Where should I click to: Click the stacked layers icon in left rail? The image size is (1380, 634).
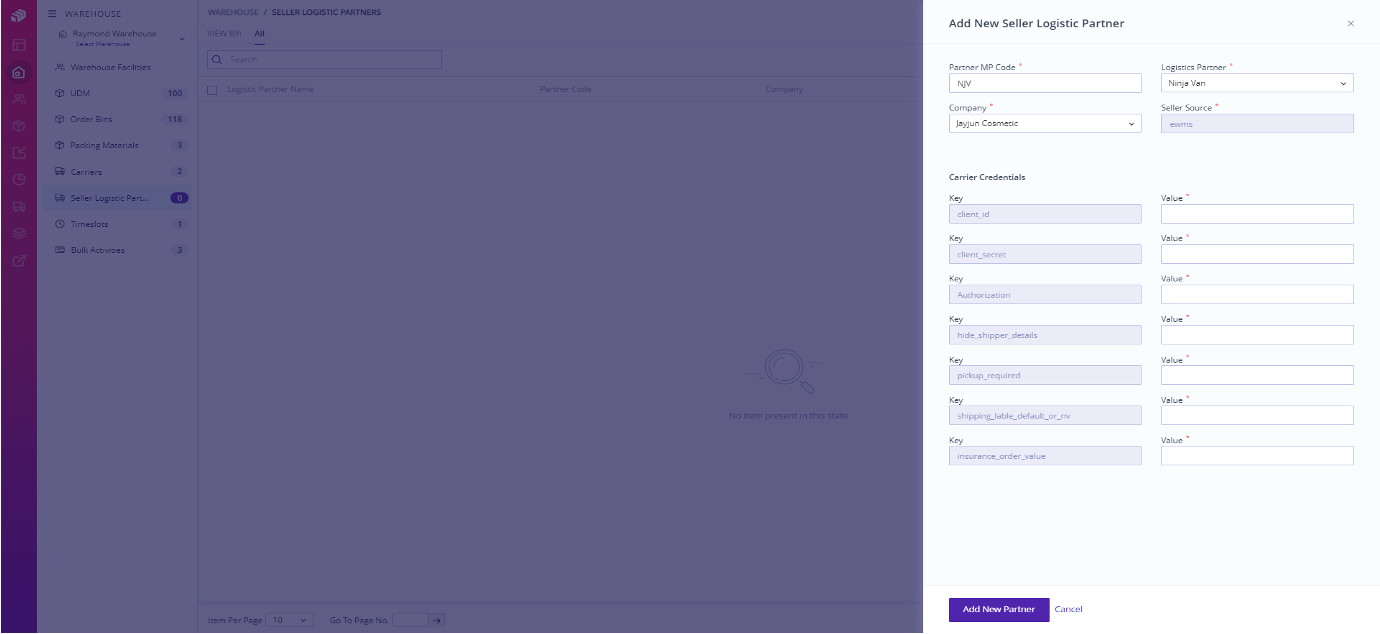coord(18,234)
